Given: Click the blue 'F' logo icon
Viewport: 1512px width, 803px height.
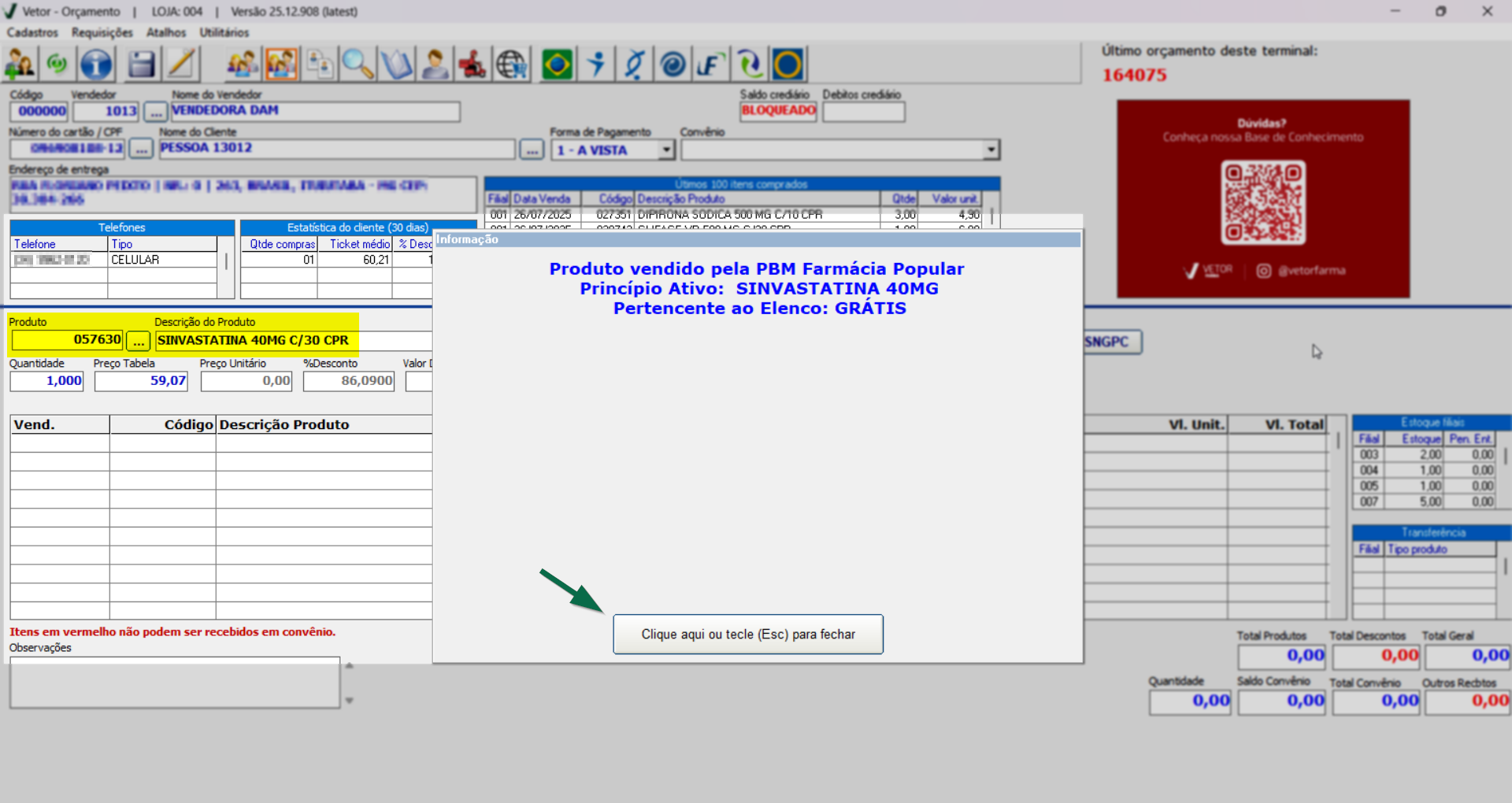Looking at the screenshot, I should (710, 65).
